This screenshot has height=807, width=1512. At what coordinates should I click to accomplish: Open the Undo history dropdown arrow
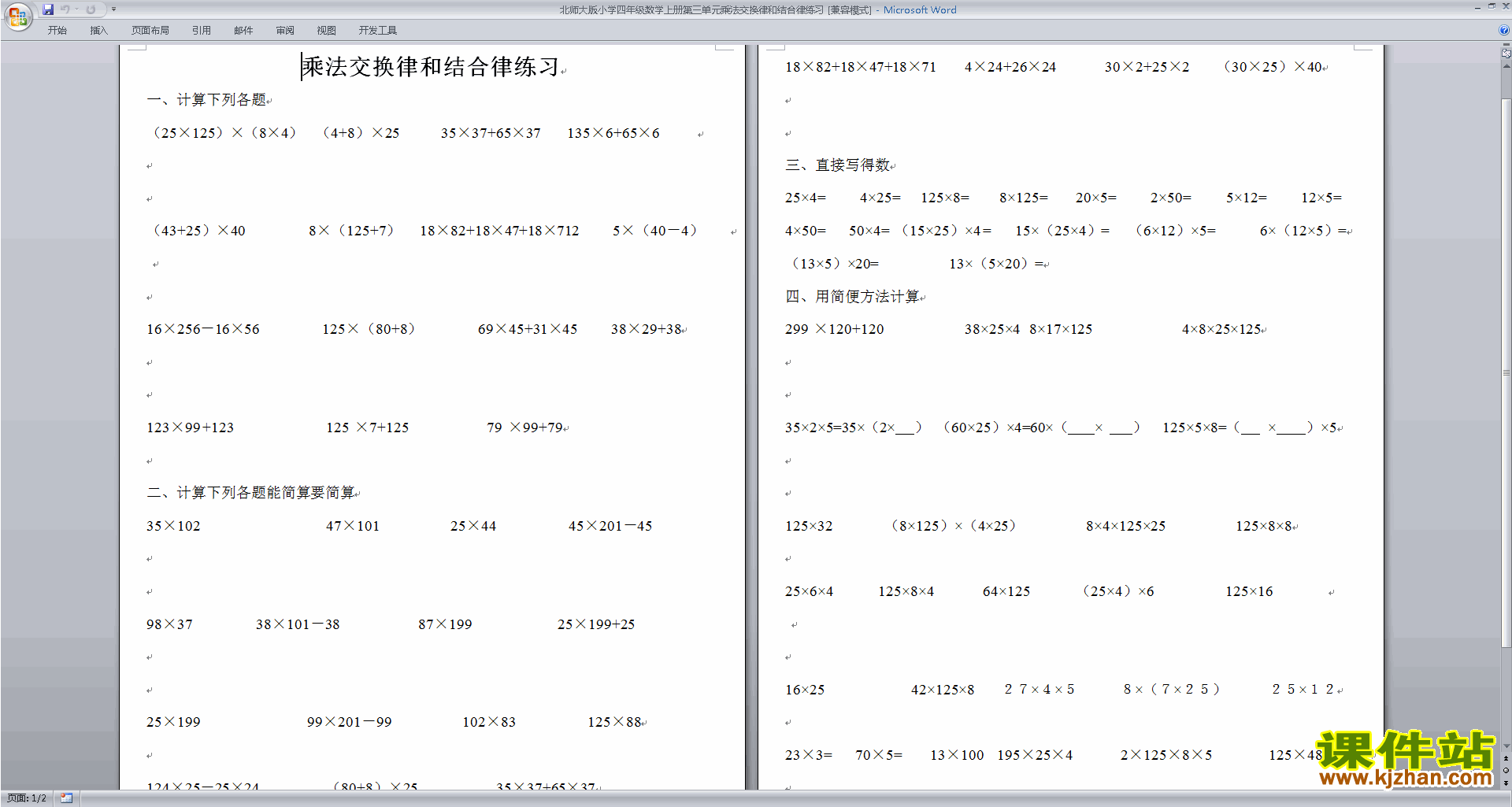click(x=76, y=9)
